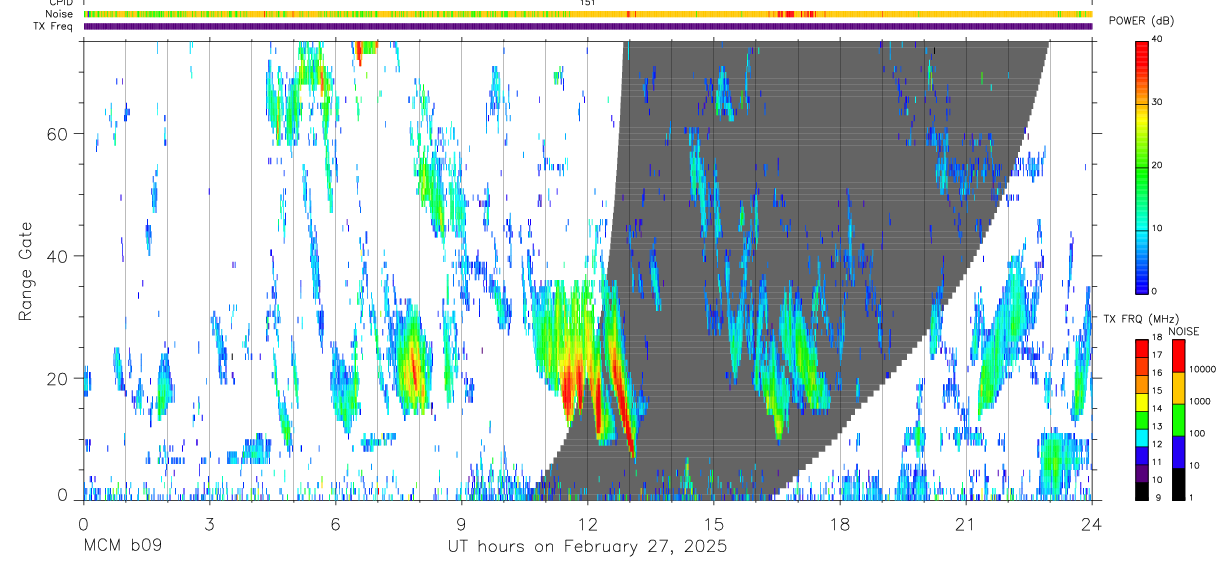This screenshot has width=1228, height=567.
Task: Select the black 9–10 MHz TX FRQ swatch
Action: (1142, 492)
